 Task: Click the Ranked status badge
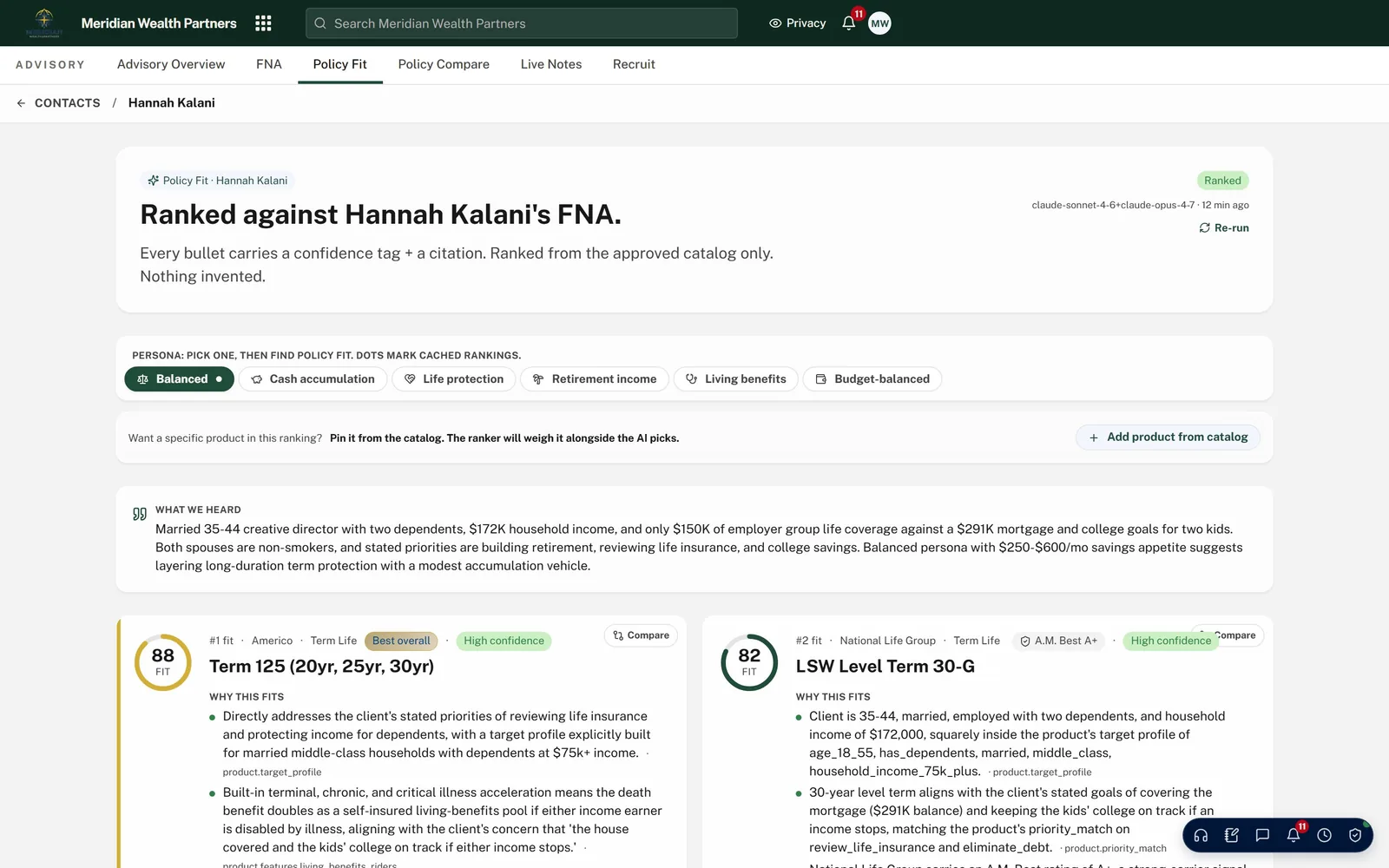tap(1222, 181)
